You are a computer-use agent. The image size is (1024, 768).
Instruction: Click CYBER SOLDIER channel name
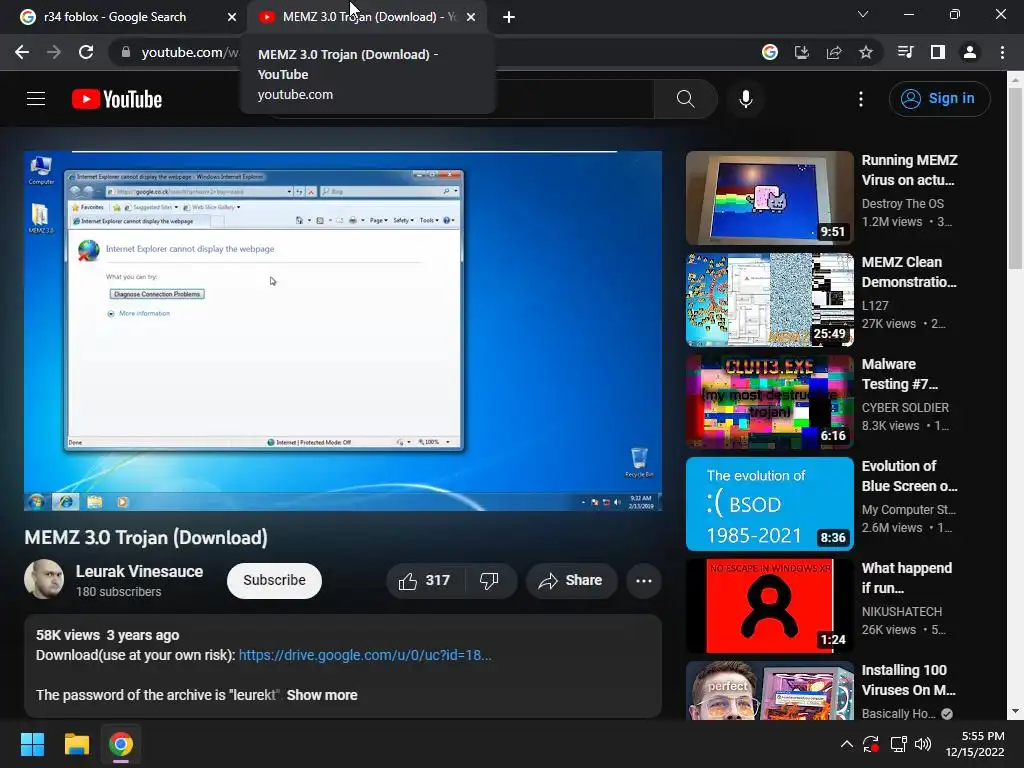905,408
